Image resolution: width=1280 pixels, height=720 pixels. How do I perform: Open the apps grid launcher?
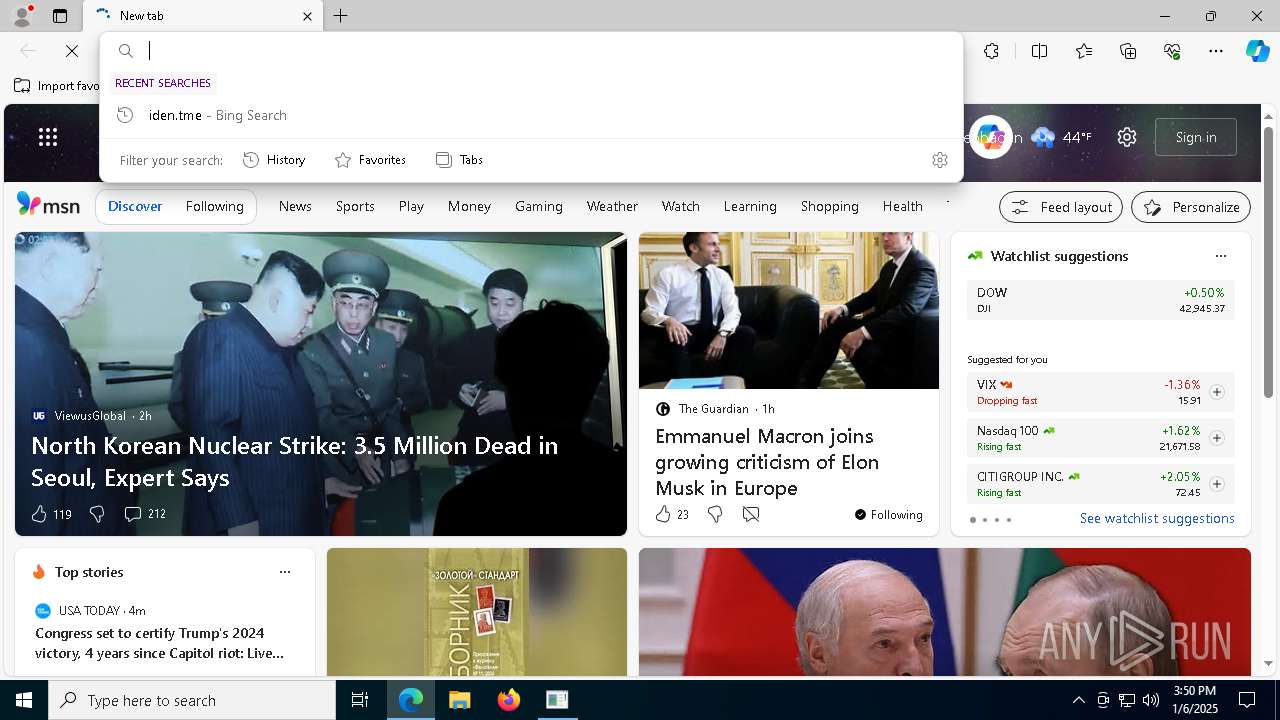(48, 137)
